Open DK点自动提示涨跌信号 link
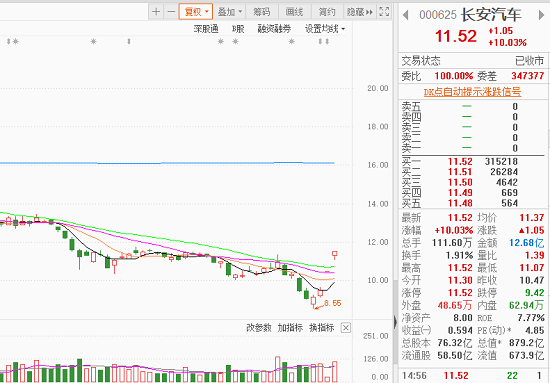The image size is (550, 383). pos(472,92)
